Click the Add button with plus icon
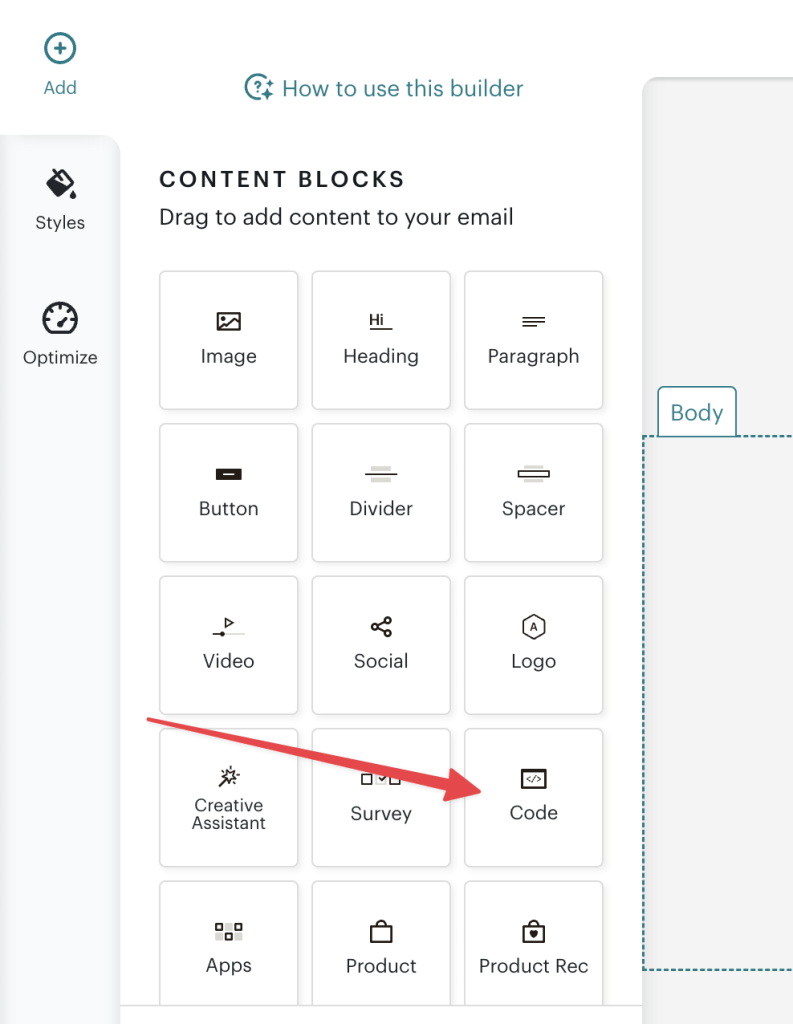This screenshot has height=1024, width=793. [x=60, y=60]
